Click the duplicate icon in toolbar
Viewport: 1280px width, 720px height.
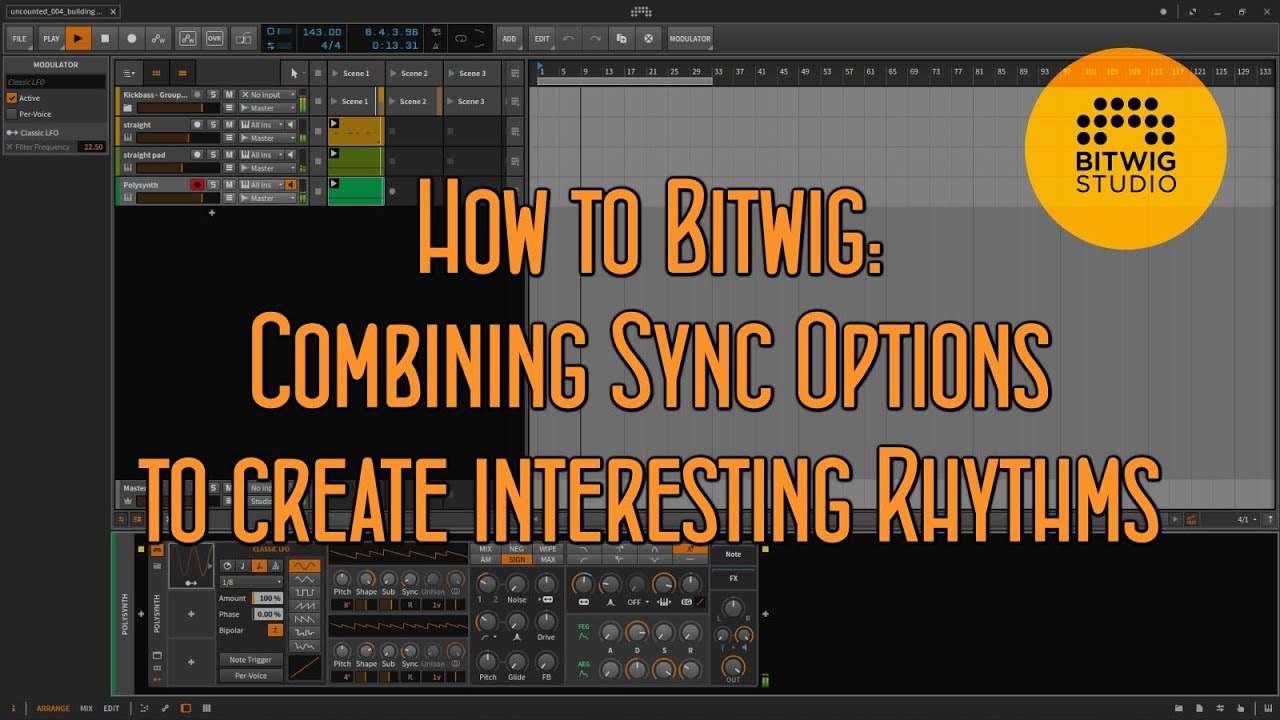coord(622,38)
